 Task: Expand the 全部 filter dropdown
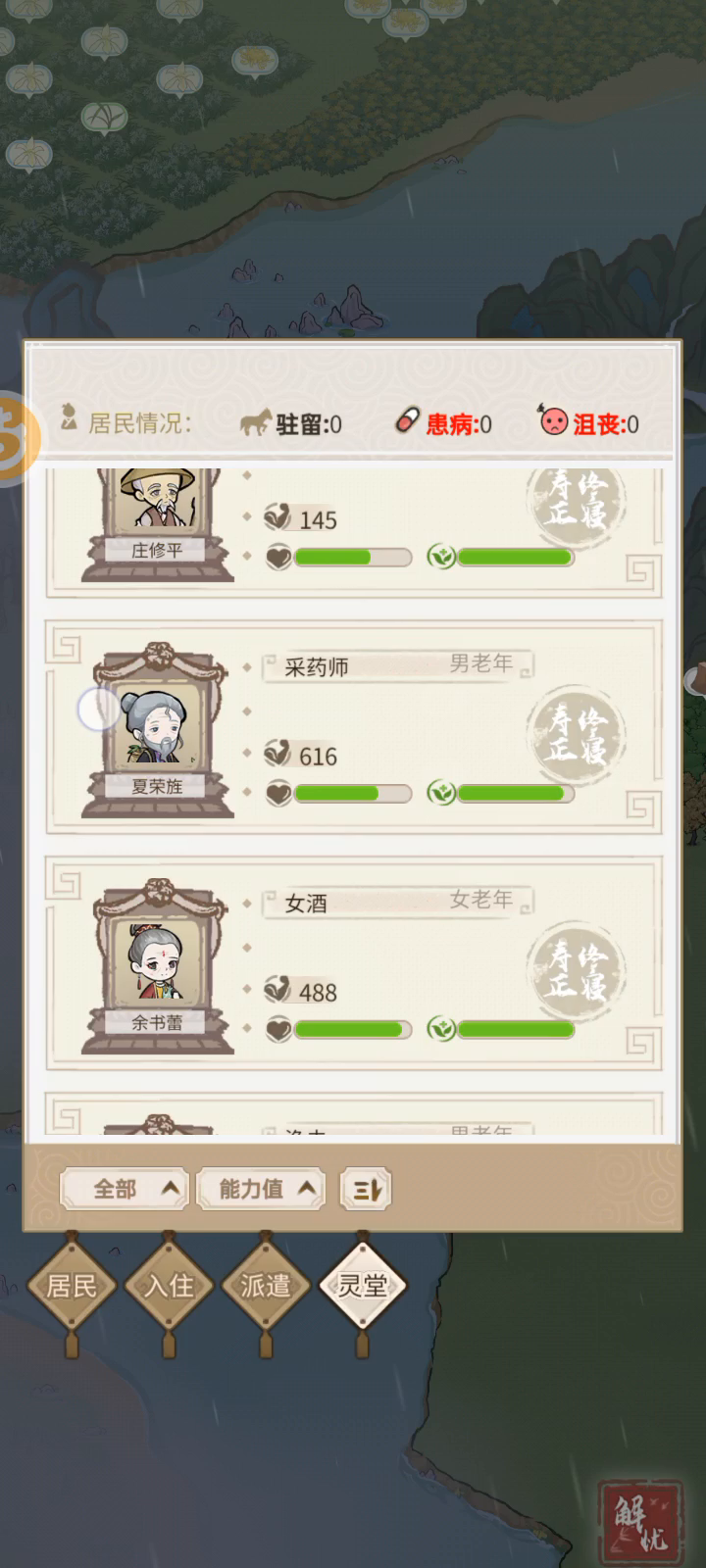click(x=124, y=1190)
